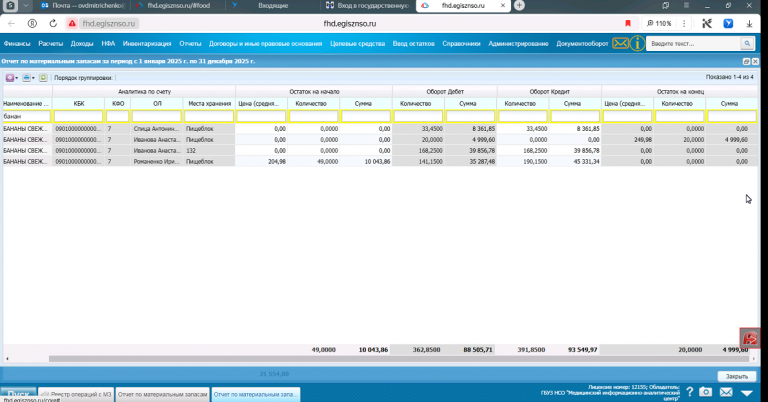This screenshot has width=768, height=402.
Task: Click the camera screenshot icon at bottom
Action: pos(705,392)
